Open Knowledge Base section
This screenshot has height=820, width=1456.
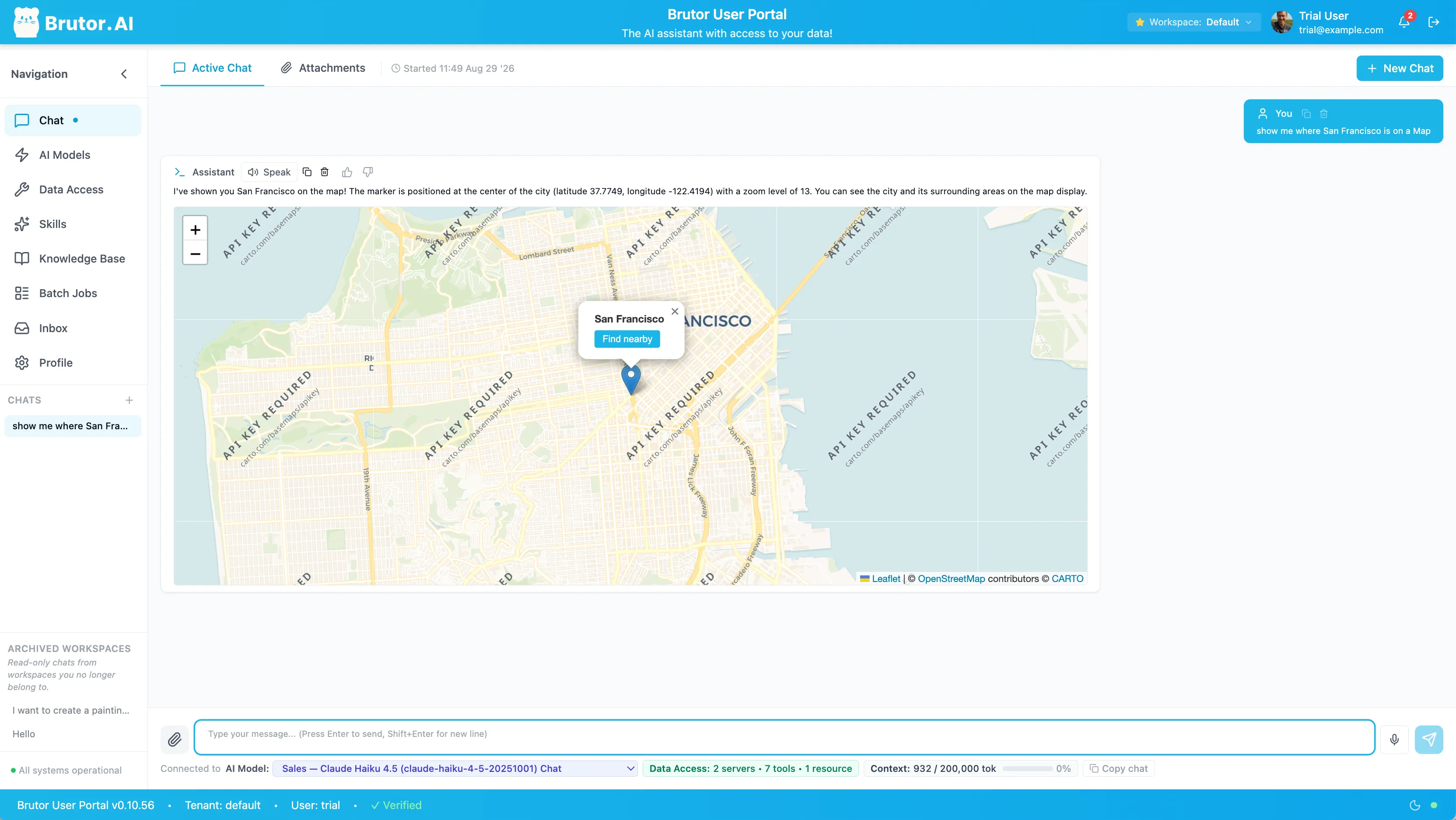point(72,258)
